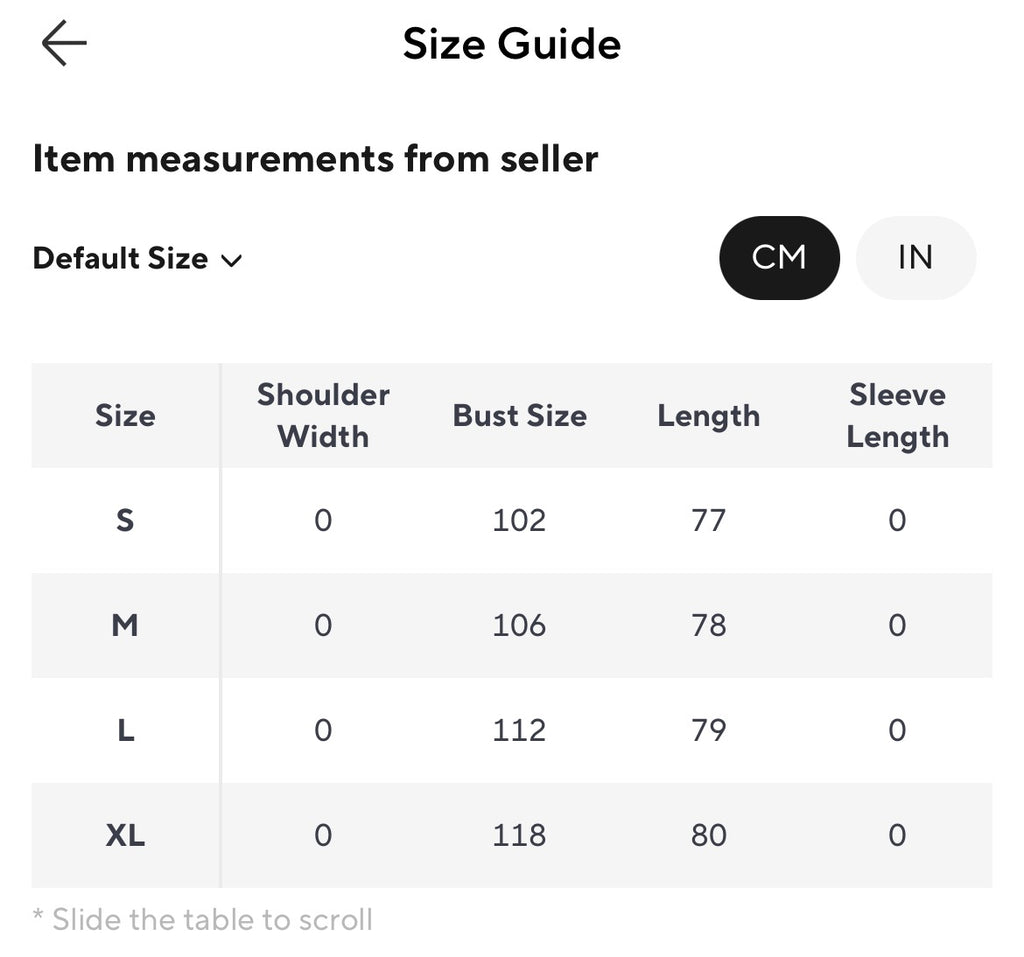Go back using the arrow icon
This screenshot has width=1024, height=957.
click(64, 43)
